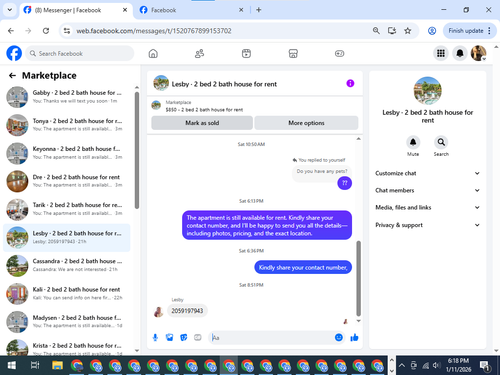Open the Windows notification center icon
This screenshot has height=375, width=500.
485,366
